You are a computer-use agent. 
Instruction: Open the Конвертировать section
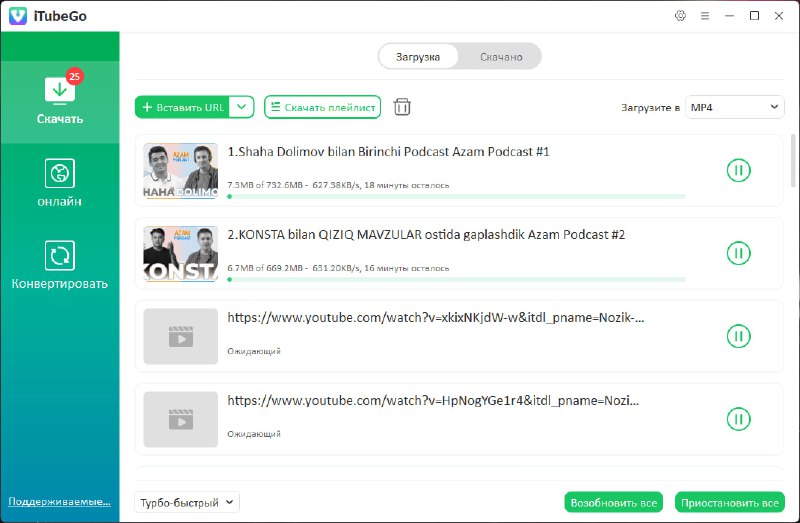(60, 265)
